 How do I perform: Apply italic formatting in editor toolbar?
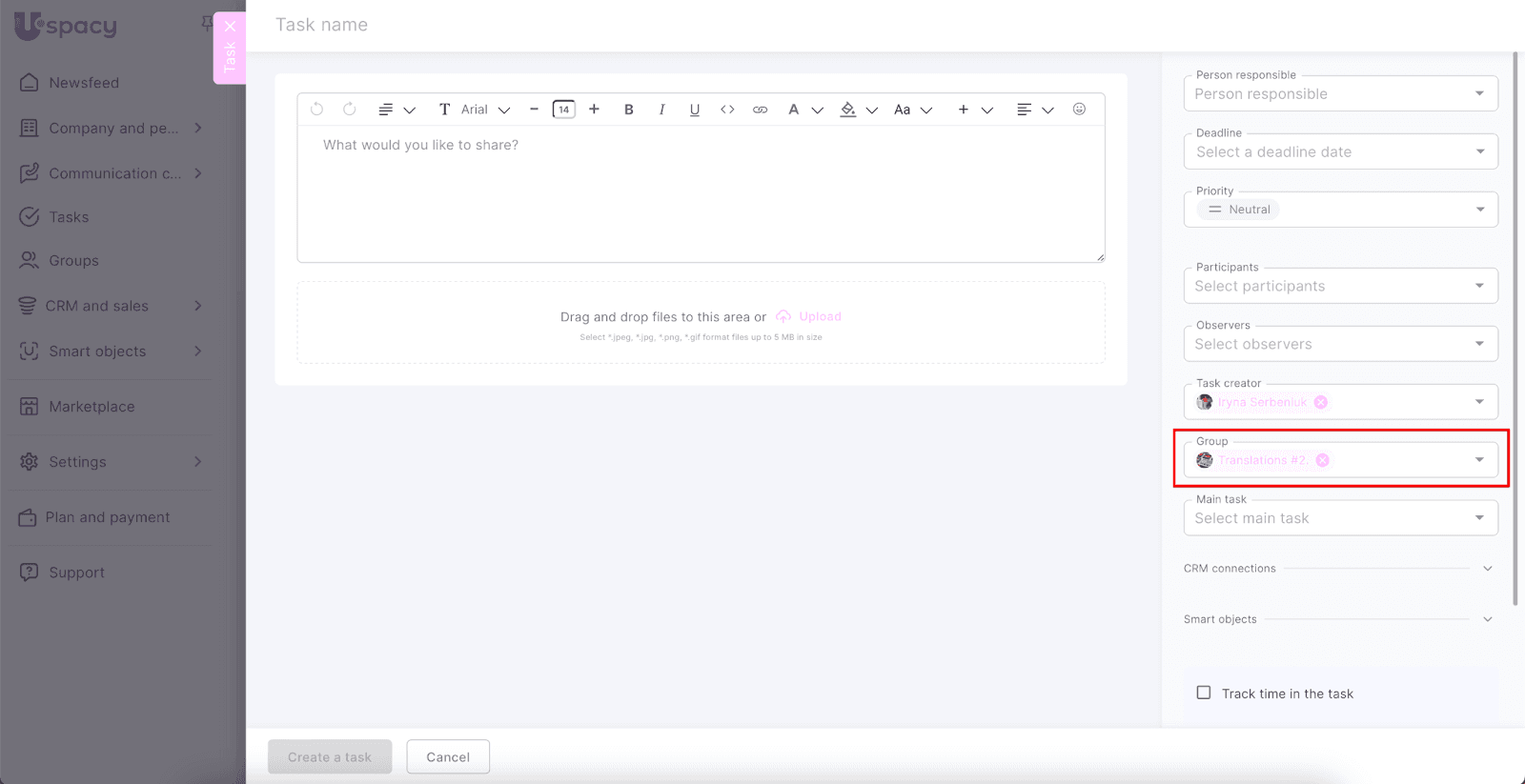pos(661,110)
